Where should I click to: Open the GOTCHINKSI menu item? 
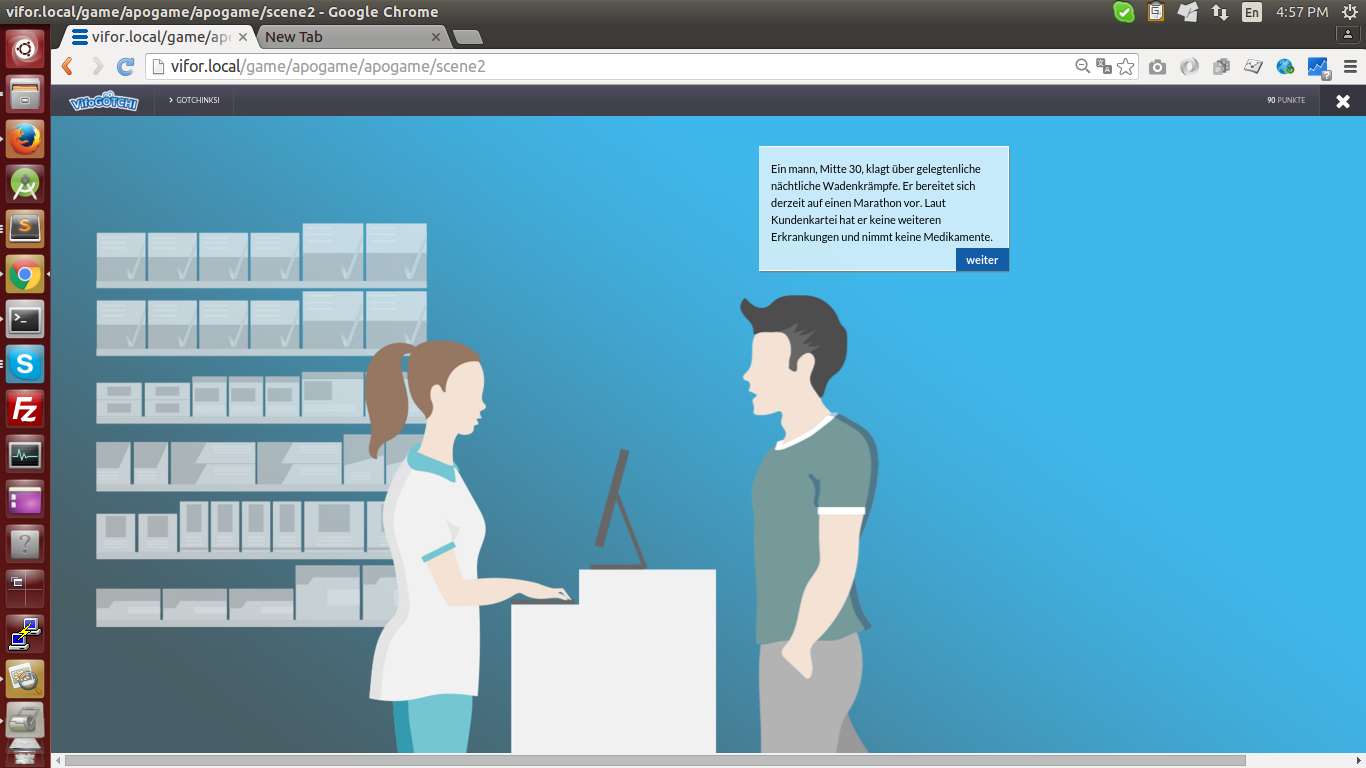(195, 101)
